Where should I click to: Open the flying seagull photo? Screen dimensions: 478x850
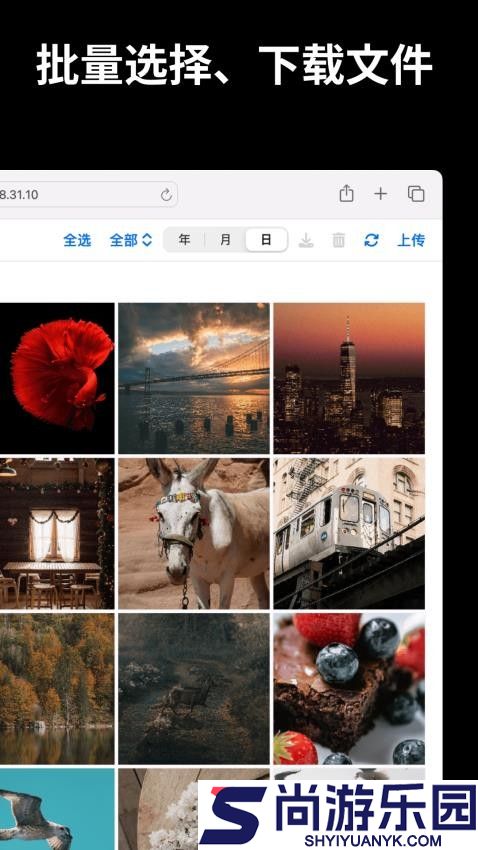pos(57,809)
